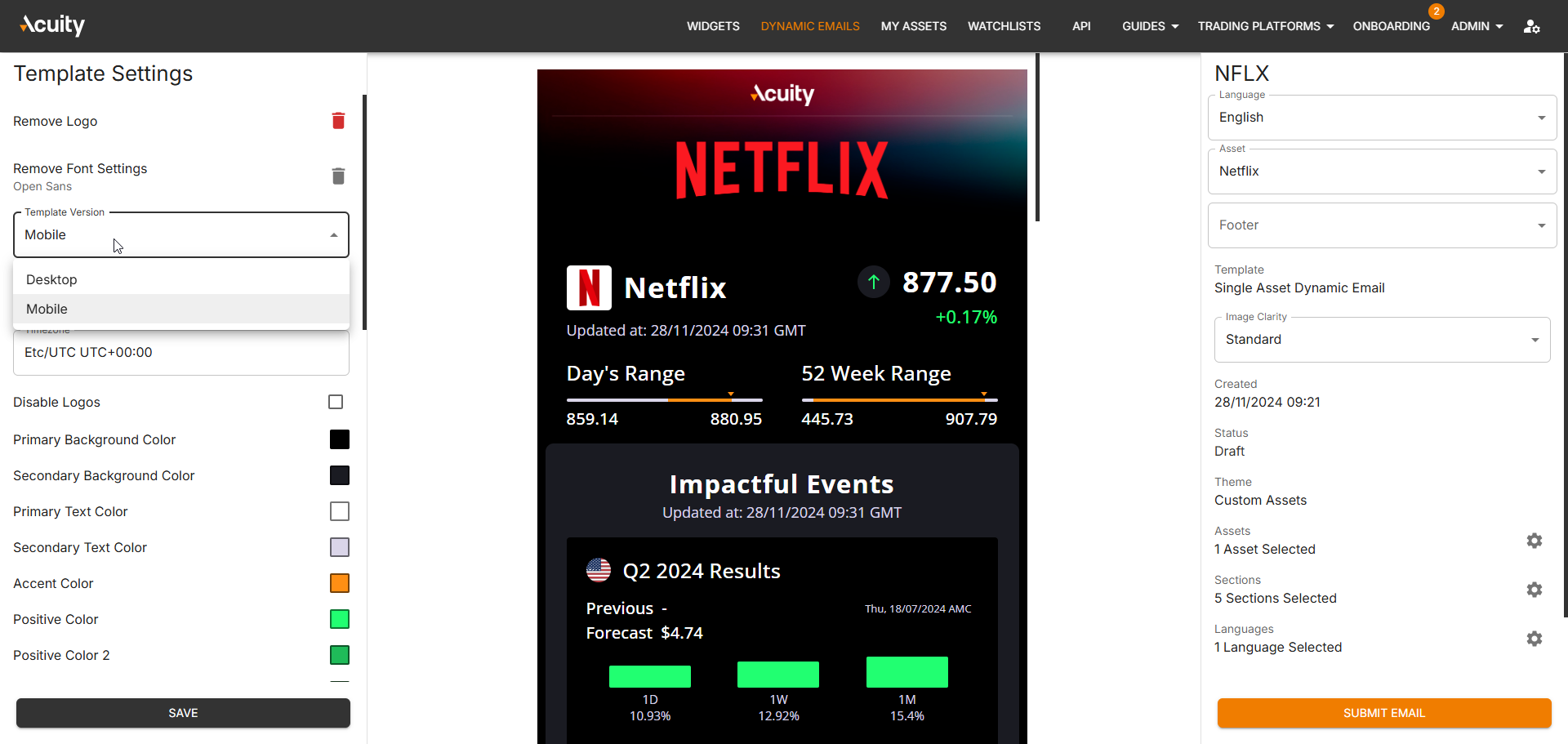Click the Submit Email button
1568x744 pixels.
[1384, 713]
